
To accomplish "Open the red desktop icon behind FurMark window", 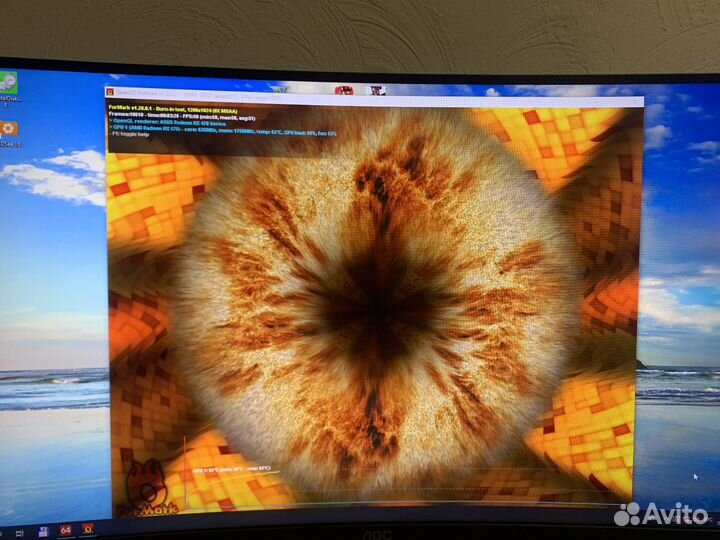I will point(344,90).
